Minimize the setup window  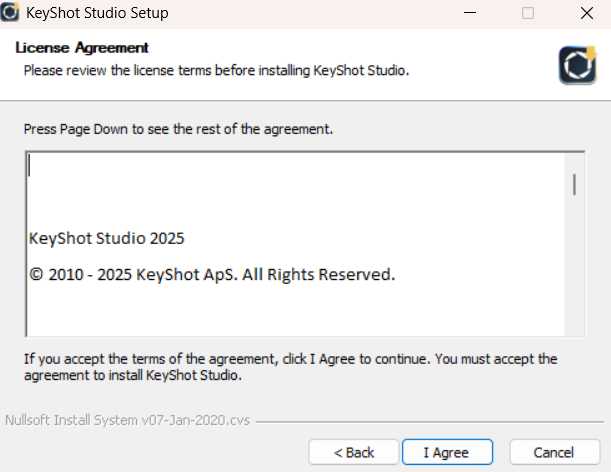469,13
